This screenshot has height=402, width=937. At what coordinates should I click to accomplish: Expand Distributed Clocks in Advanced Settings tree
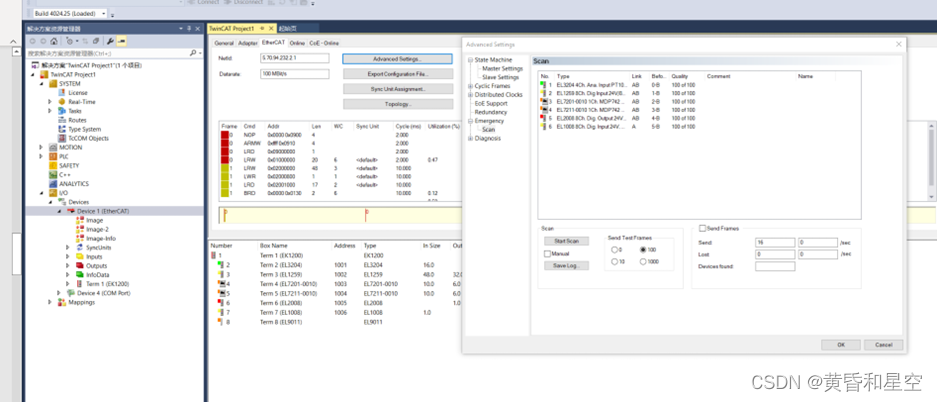click(x=470, y=95)
